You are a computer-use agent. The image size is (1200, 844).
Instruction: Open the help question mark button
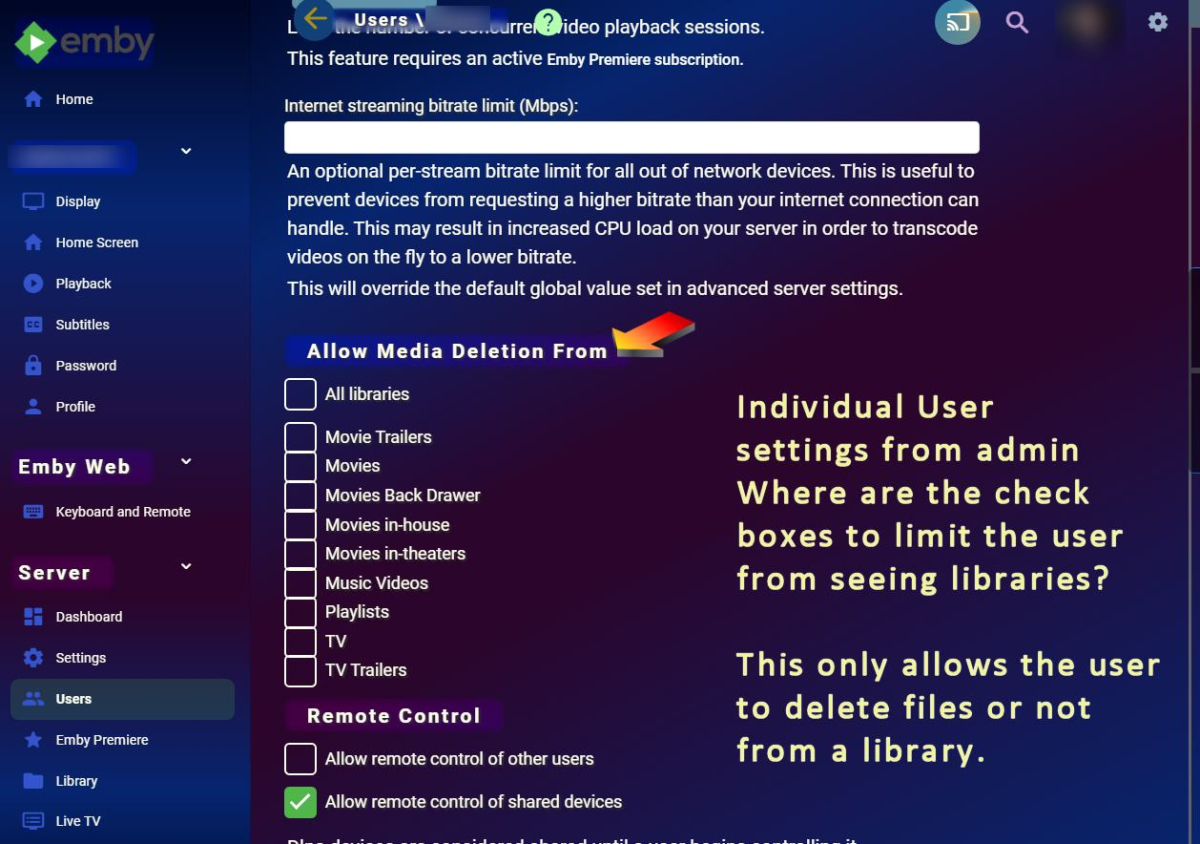click(x=548, y=22)
